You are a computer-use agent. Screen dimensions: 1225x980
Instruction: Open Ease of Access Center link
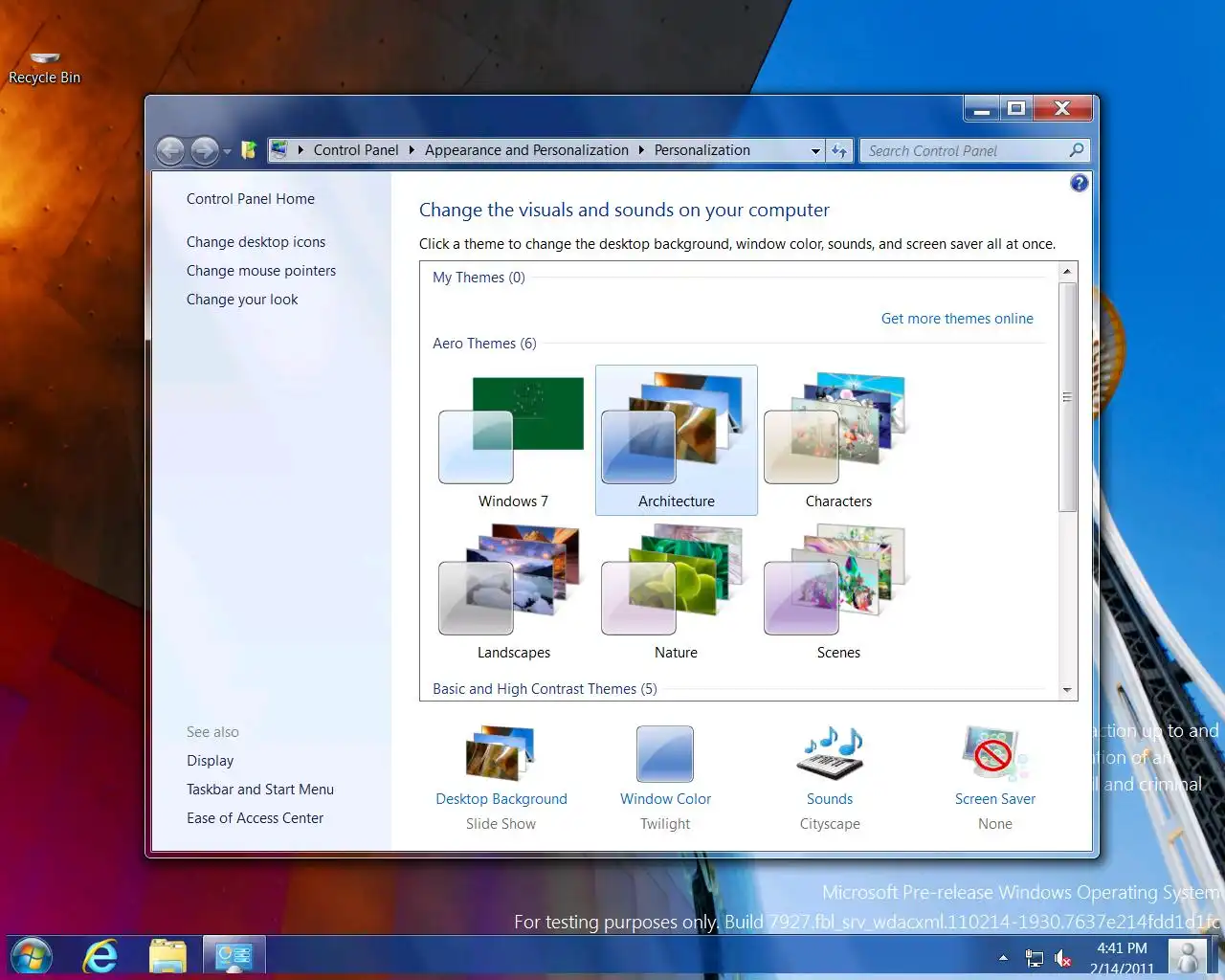pyautogui.click(x=255, y=818)
